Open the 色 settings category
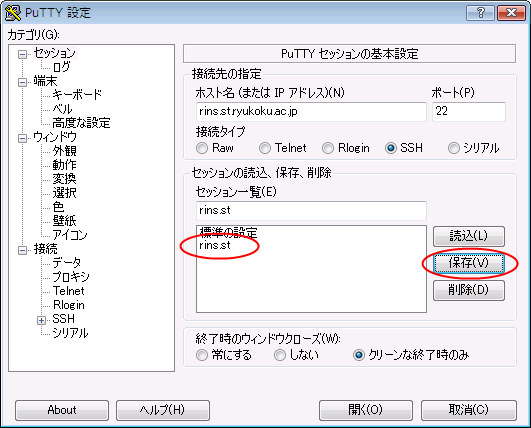Image resolution: width=531 pixels, height=428 pixels. point(58,207)
